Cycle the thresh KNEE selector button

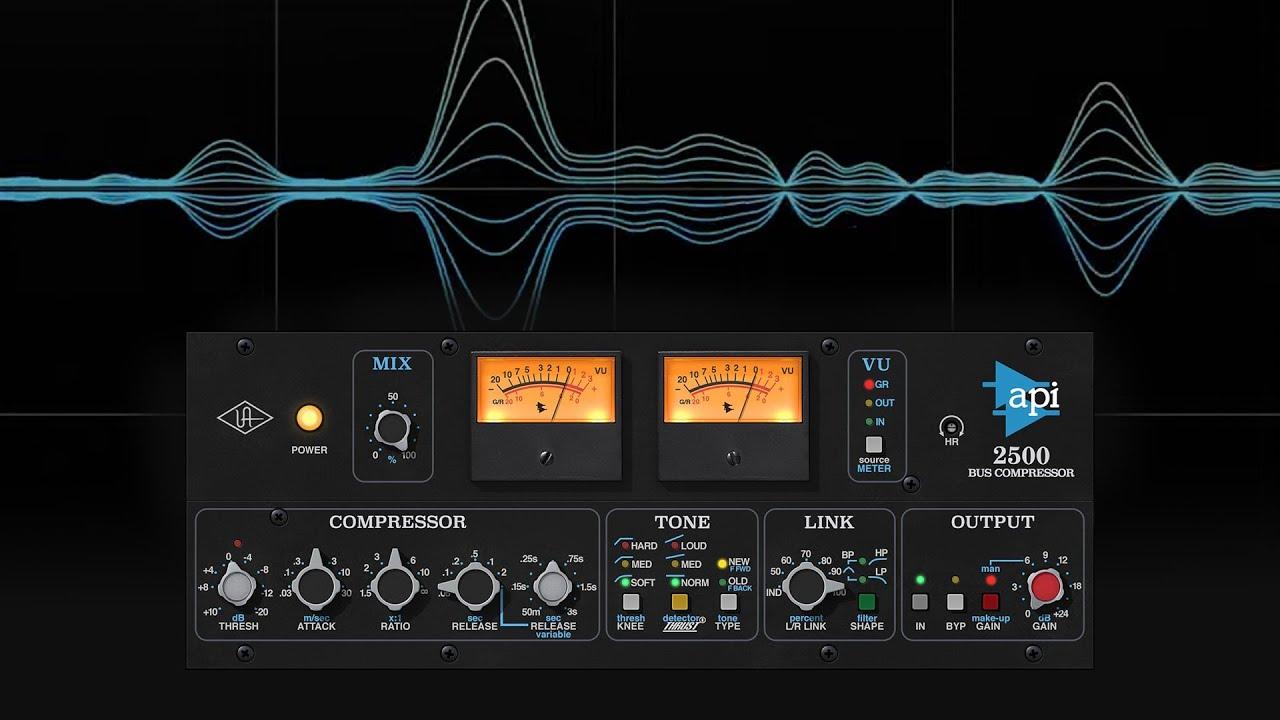(x=631, y=602)
